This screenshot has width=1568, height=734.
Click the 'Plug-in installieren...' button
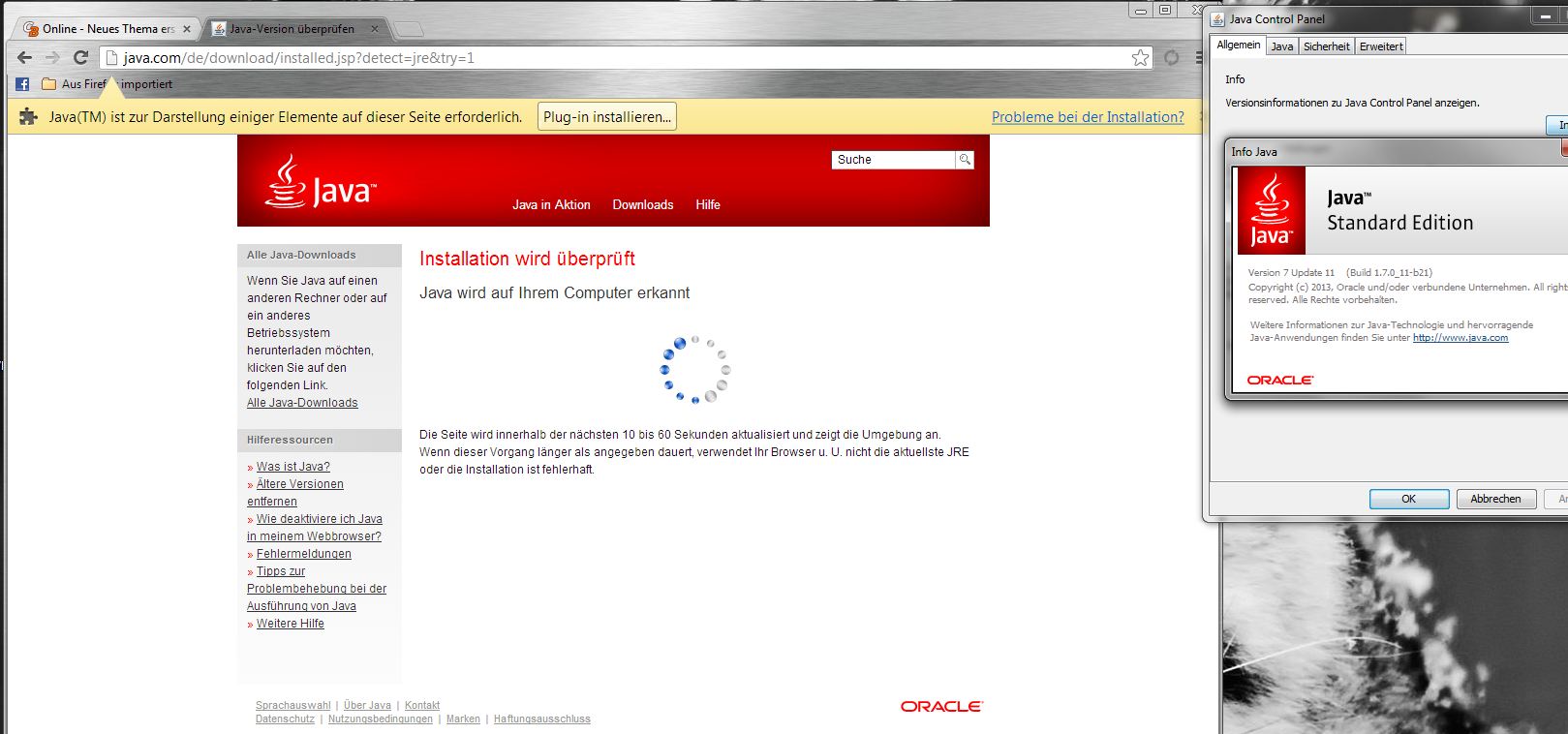(607, 117)
